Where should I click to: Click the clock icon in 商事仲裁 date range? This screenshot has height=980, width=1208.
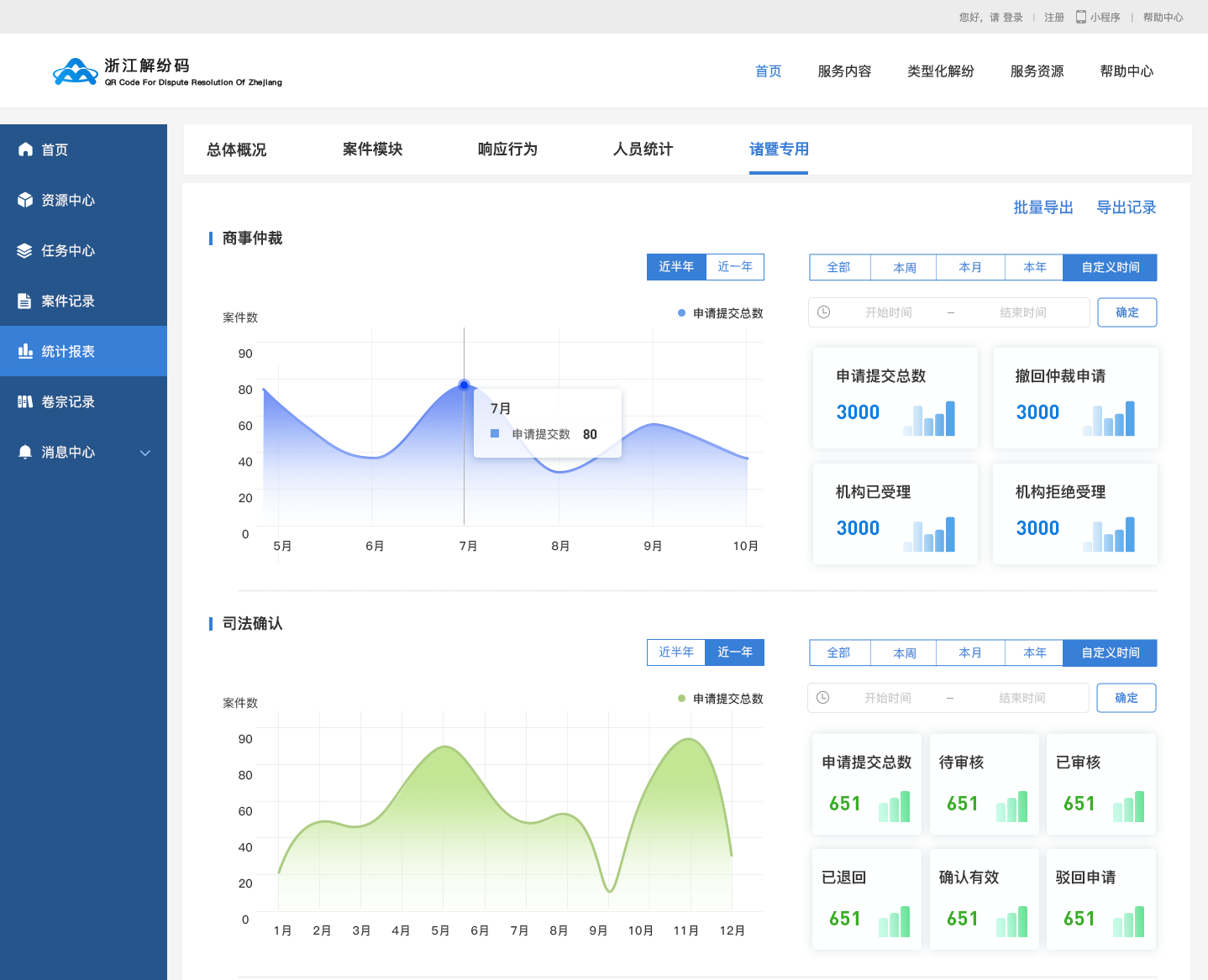tap(824, 312)
